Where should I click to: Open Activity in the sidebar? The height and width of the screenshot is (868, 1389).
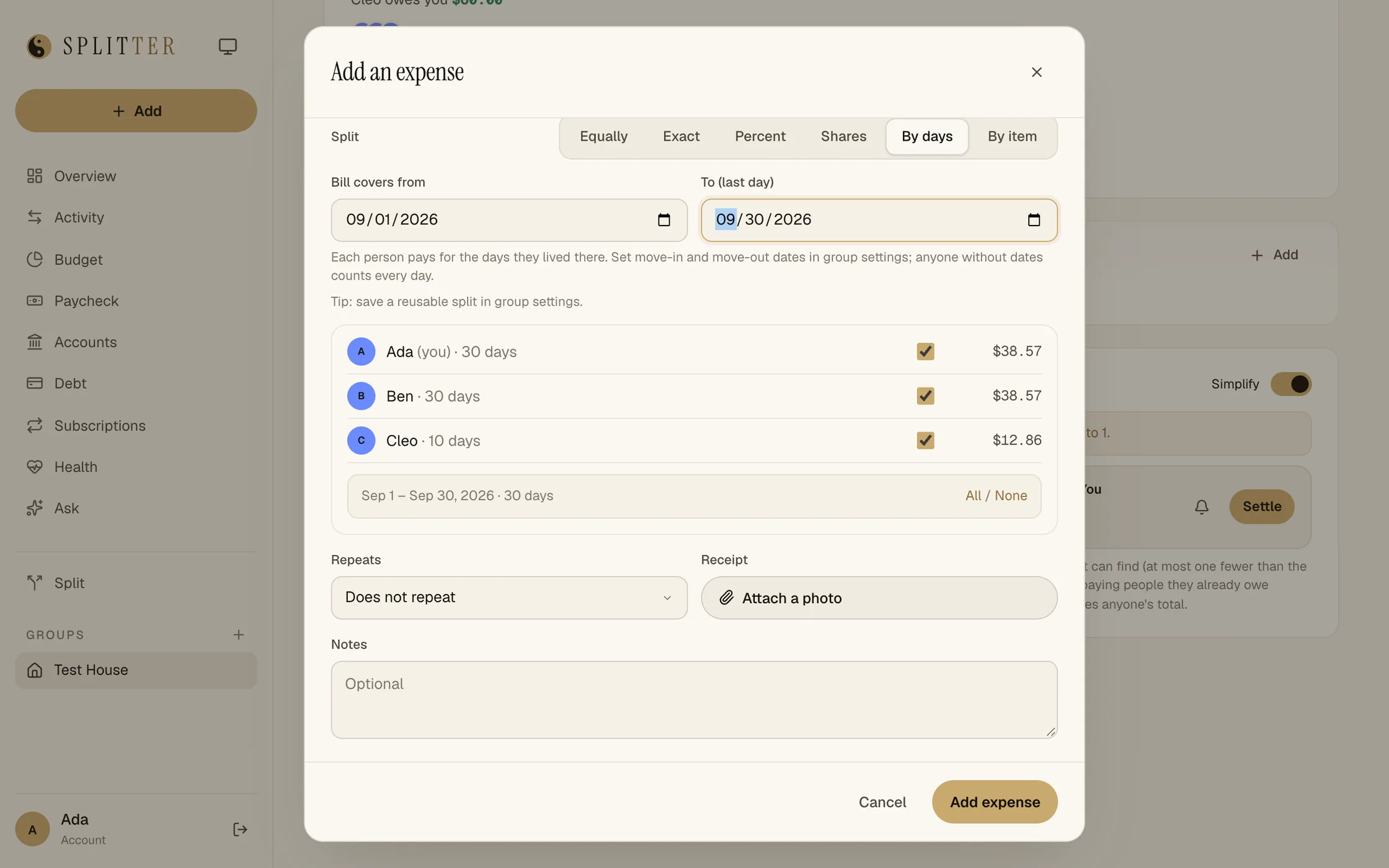136,218
